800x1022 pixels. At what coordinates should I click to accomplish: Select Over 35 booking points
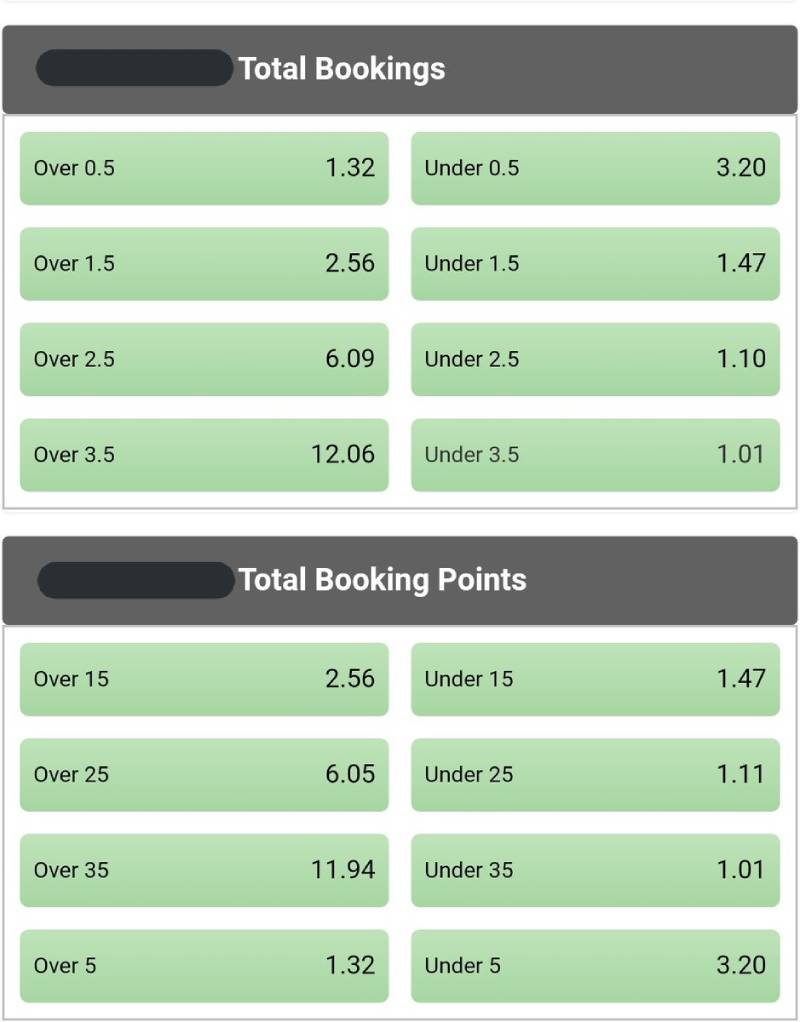(x=204, y=870)
